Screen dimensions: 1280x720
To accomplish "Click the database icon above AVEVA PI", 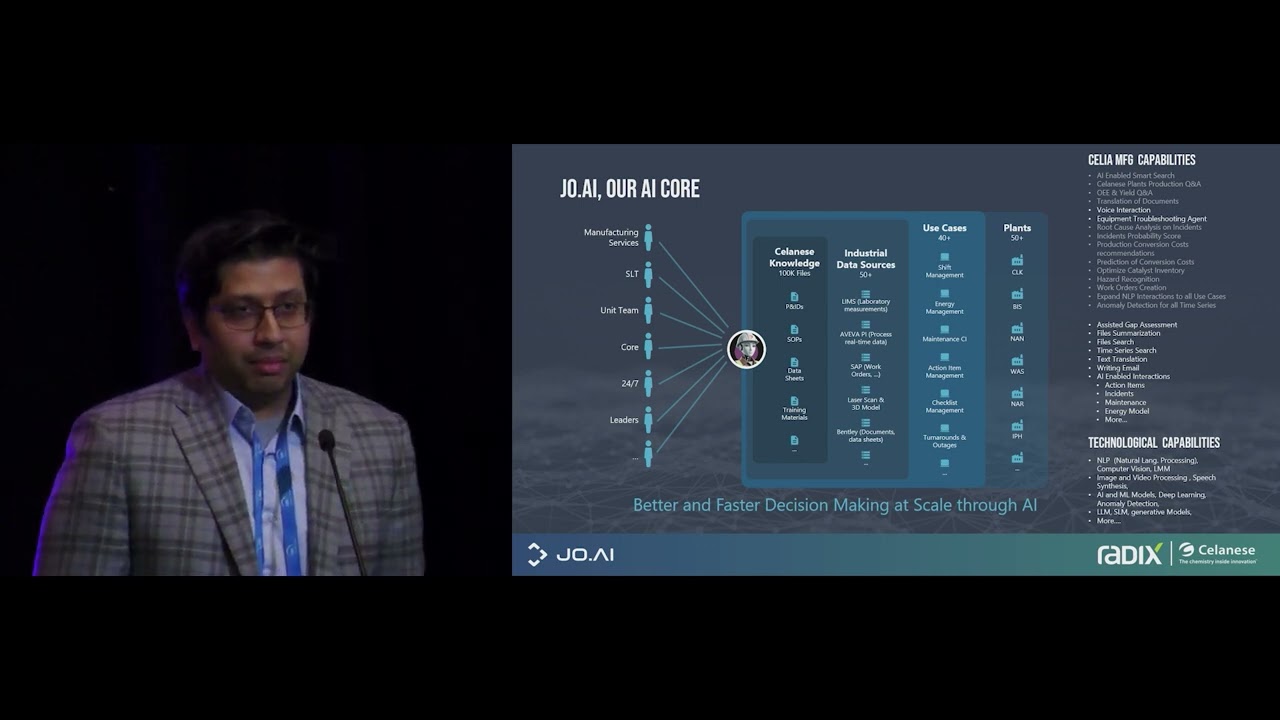I will click(865, 325).
